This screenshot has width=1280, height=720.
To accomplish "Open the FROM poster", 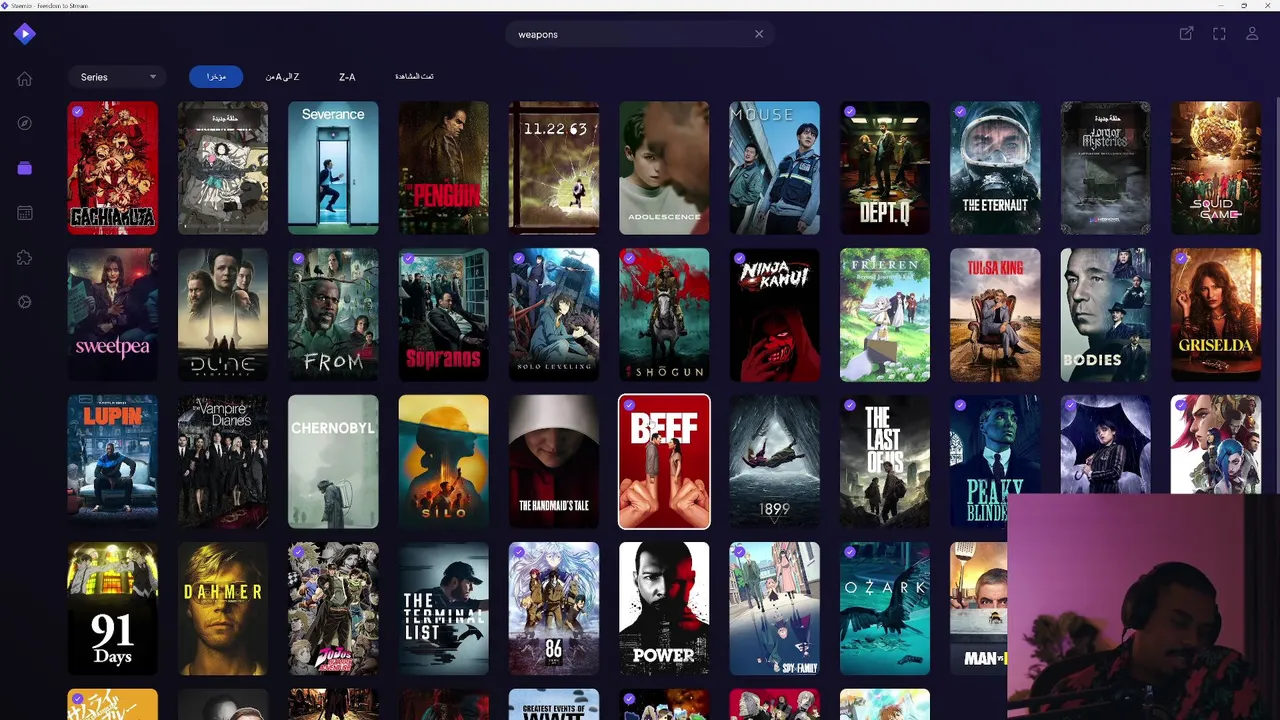I will (333, 315).
